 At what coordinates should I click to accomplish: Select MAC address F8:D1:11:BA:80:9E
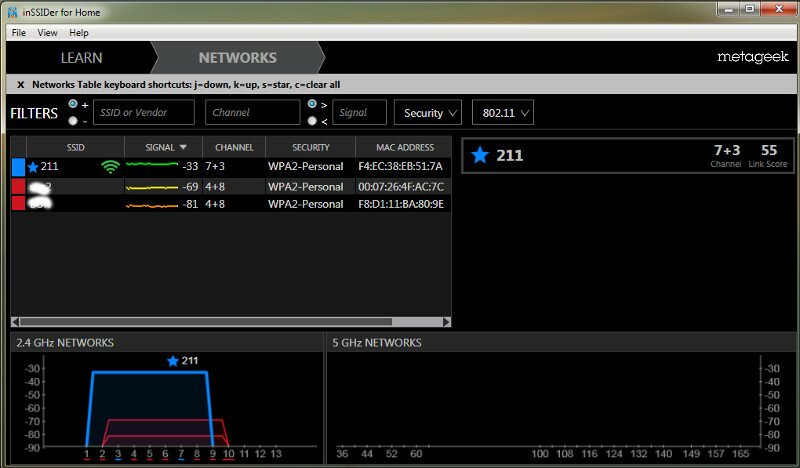(x=401, y=204)
